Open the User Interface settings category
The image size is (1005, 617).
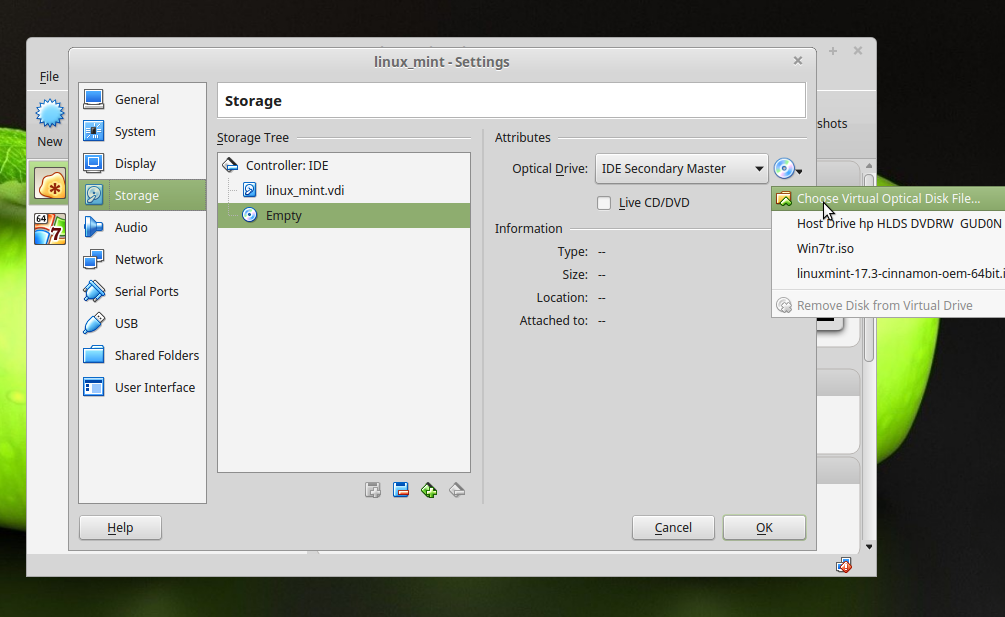click(142, 388)
